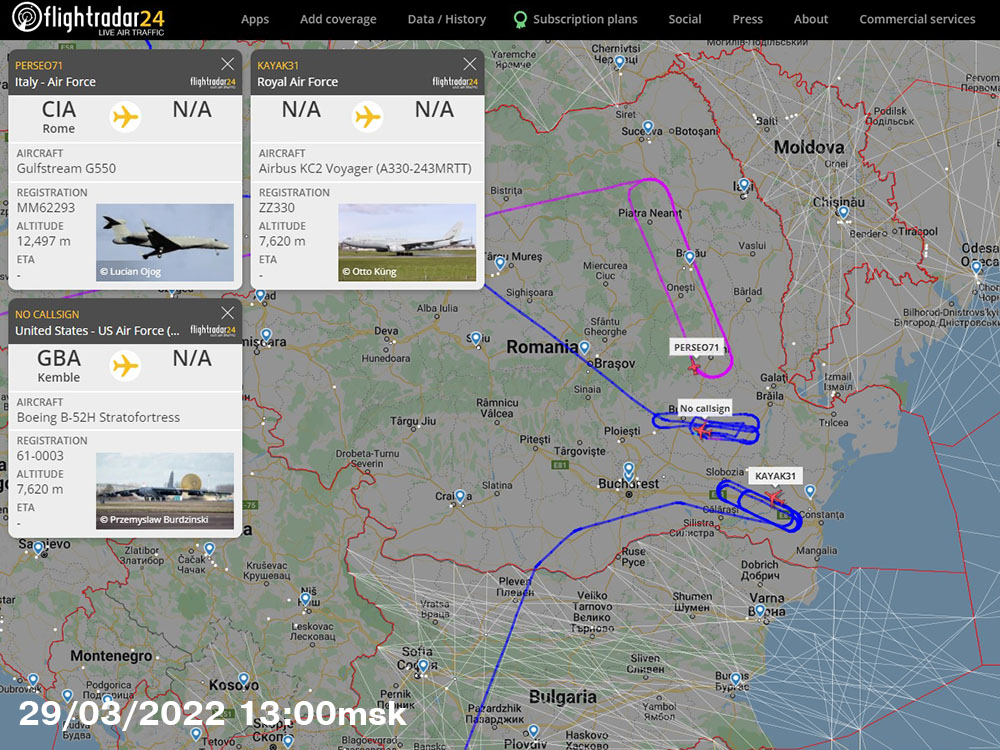Click 'Airbus KC2 Voyager (A330-243MRTT)' text

coord(365,168)
